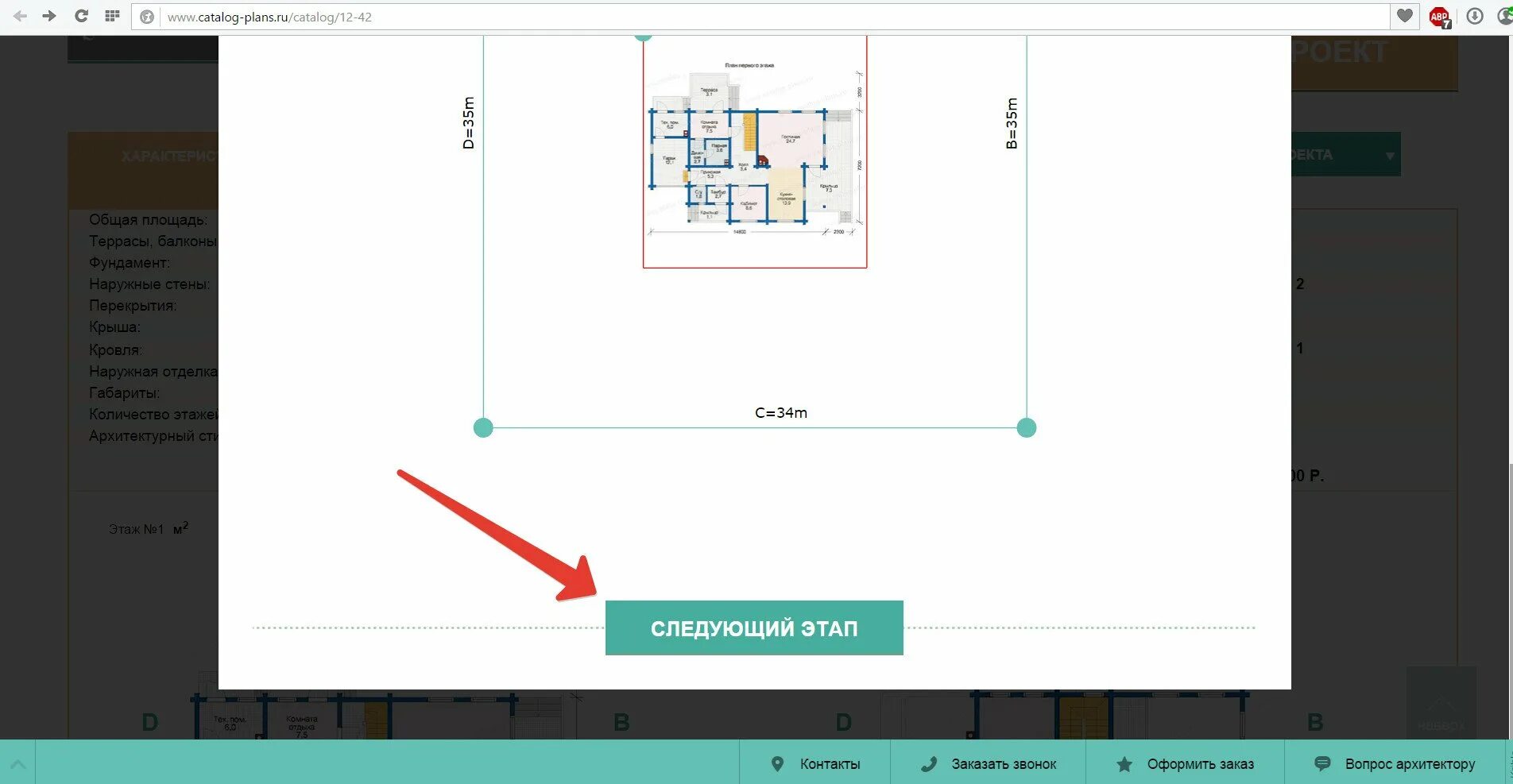
Task: Click the browser Back arrow
Action: 21,16
